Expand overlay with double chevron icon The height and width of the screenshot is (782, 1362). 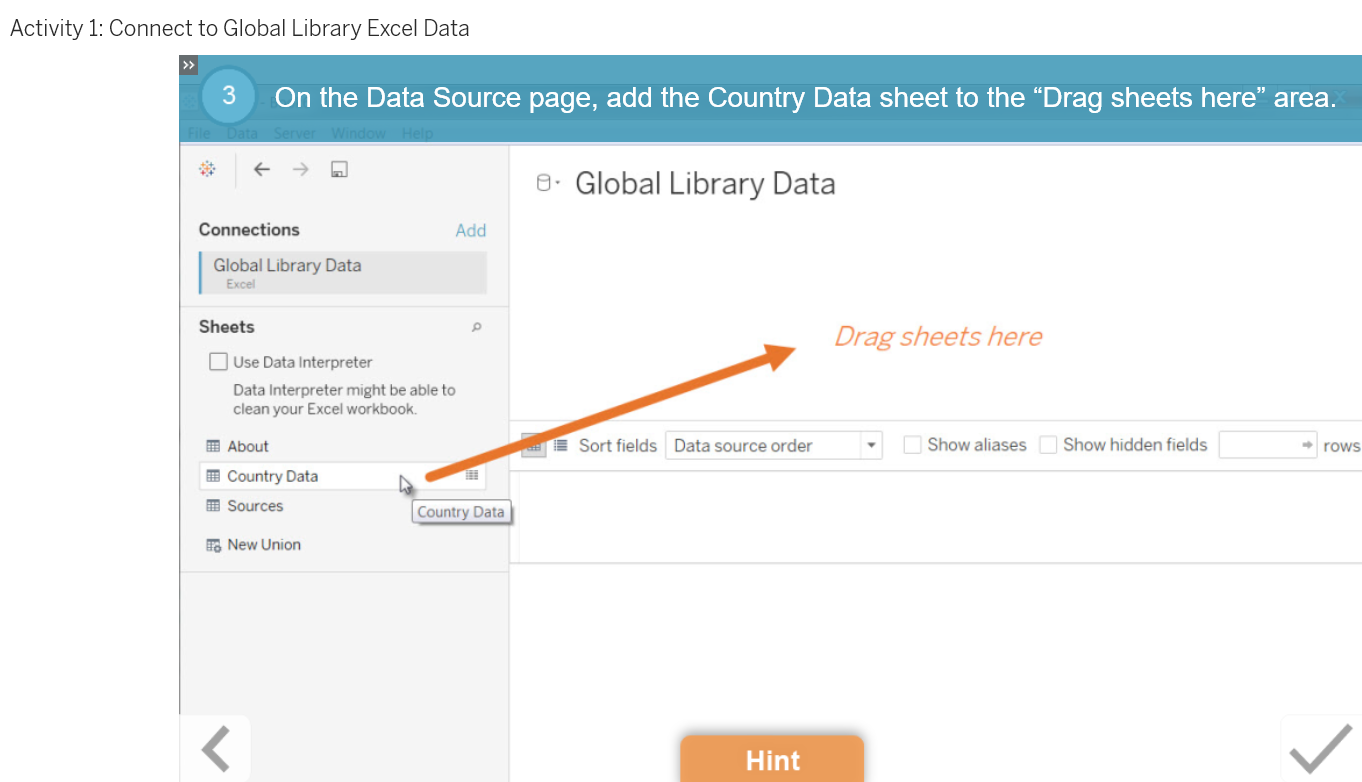tap(189, 64)
